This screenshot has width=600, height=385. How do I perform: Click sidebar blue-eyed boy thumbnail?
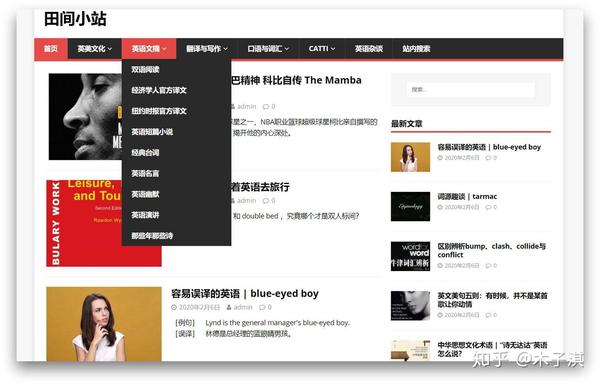[x=410, y=157]
